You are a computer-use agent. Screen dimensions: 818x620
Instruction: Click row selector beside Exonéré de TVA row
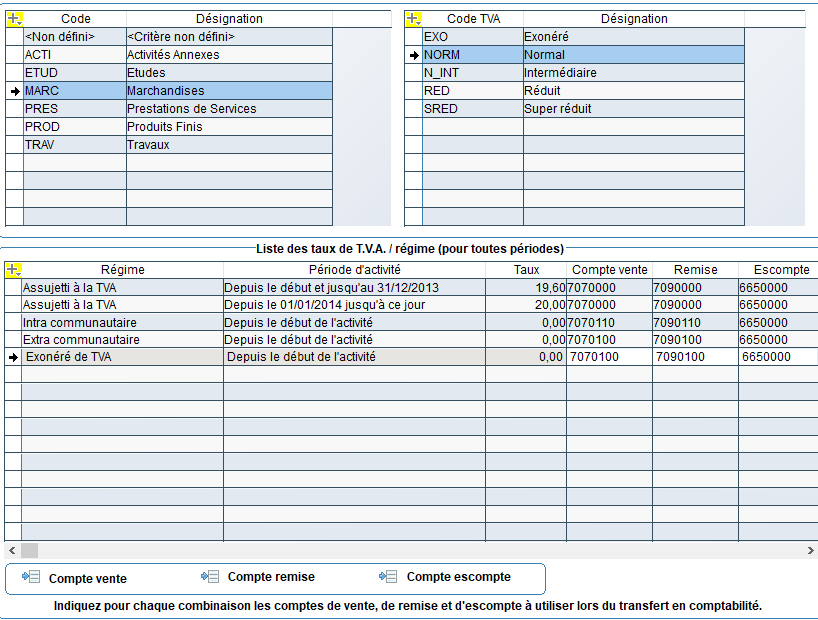click(13, 357)
